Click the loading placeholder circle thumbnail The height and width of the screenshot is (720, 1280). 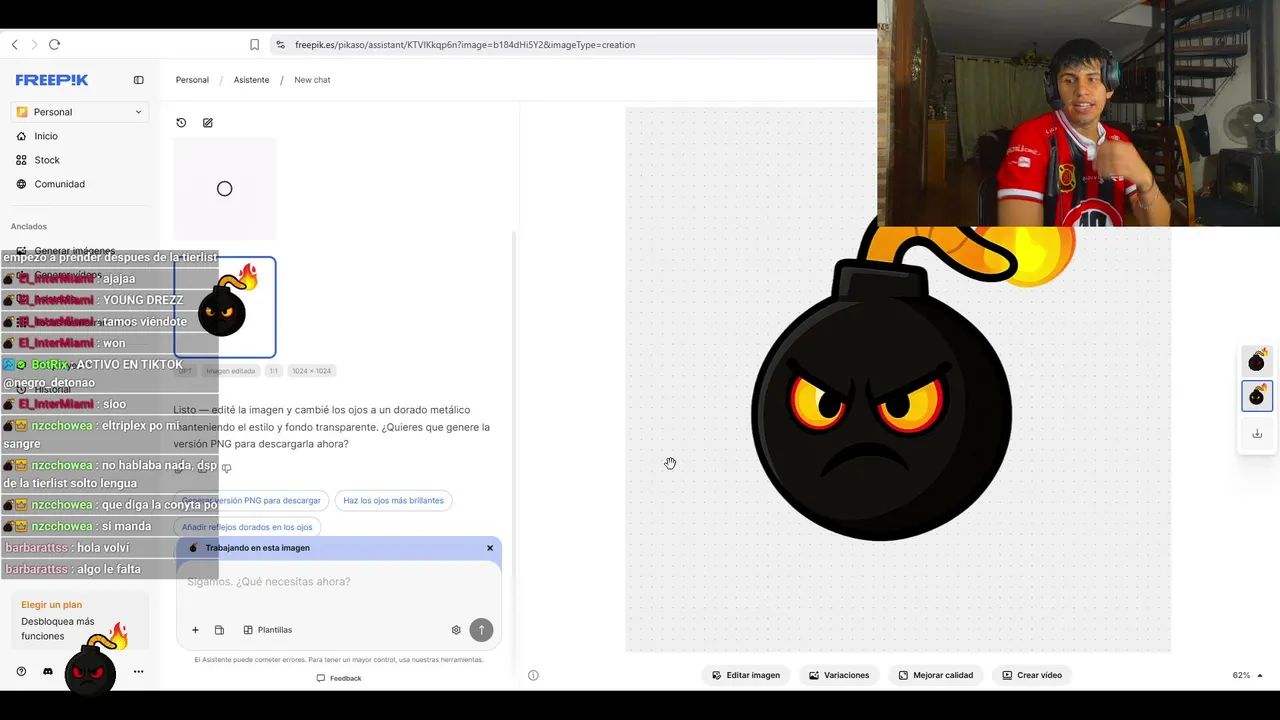coord(225,189)
